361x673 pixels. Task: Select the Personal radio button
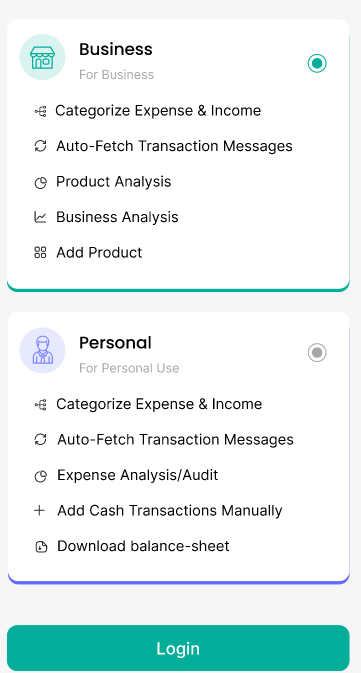tap(317, 352)
